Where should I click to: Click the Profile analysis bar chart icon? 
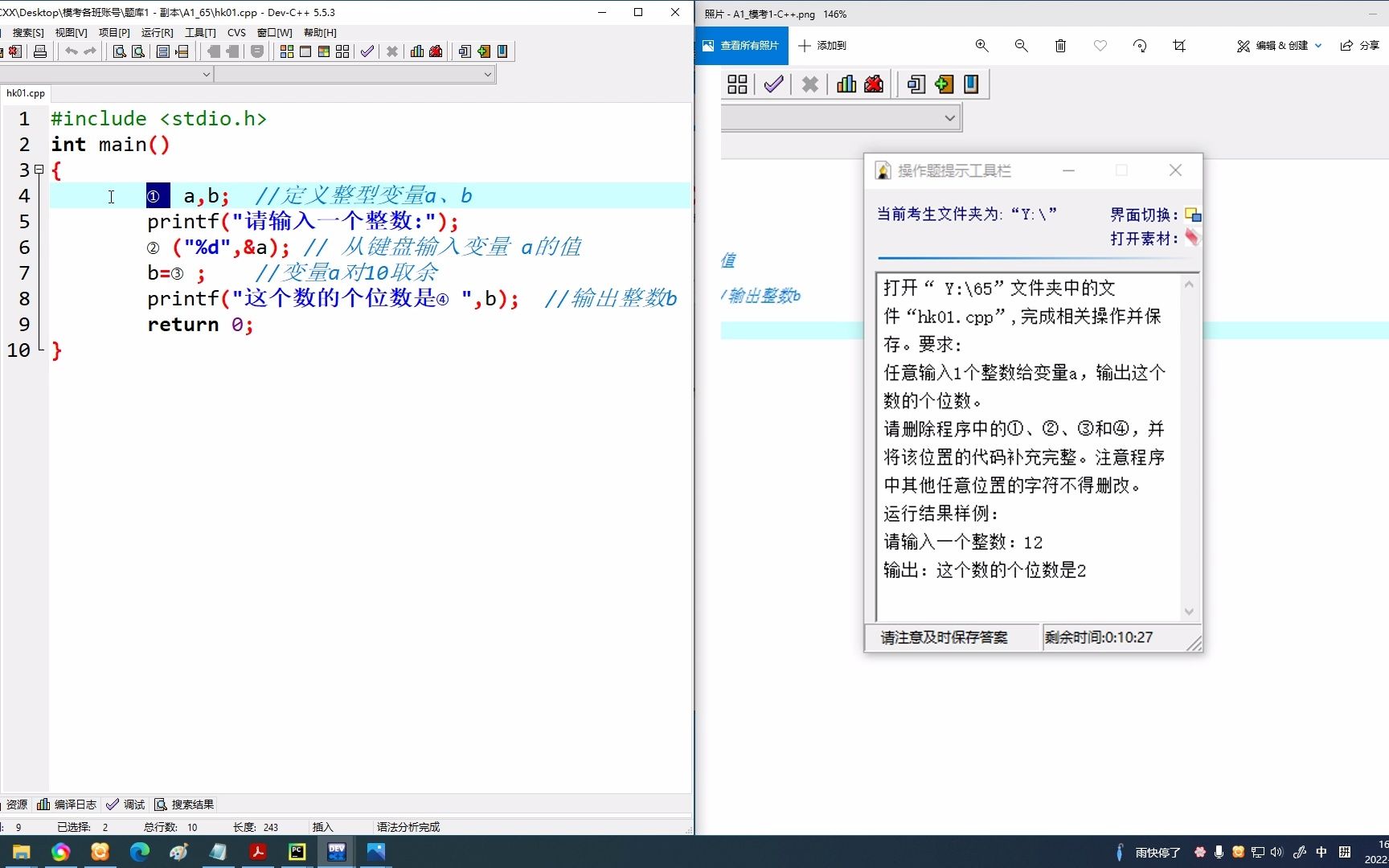click(x=417, y=51)
